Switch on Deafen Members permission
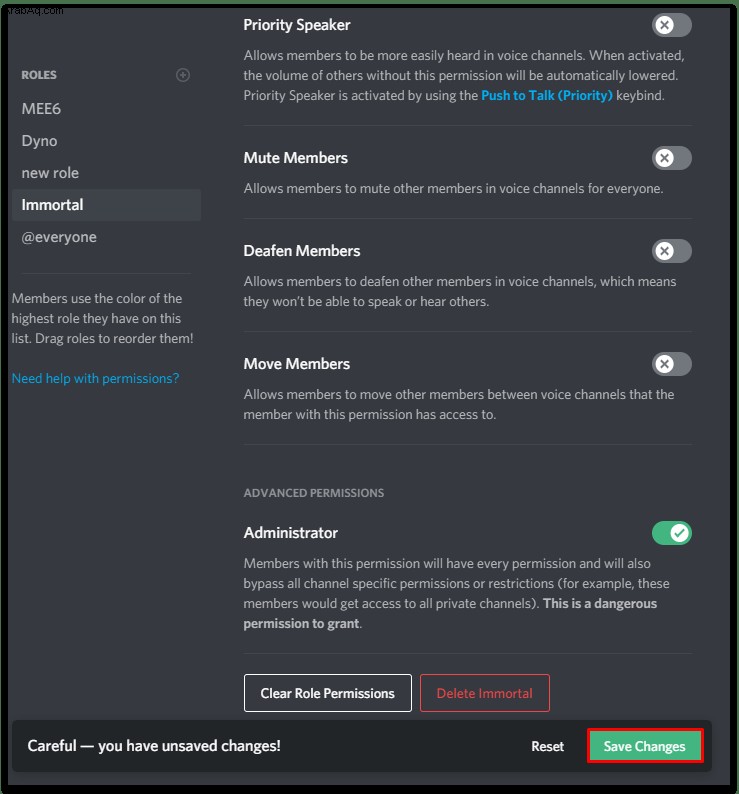The image size is (739, 794). 672,251
